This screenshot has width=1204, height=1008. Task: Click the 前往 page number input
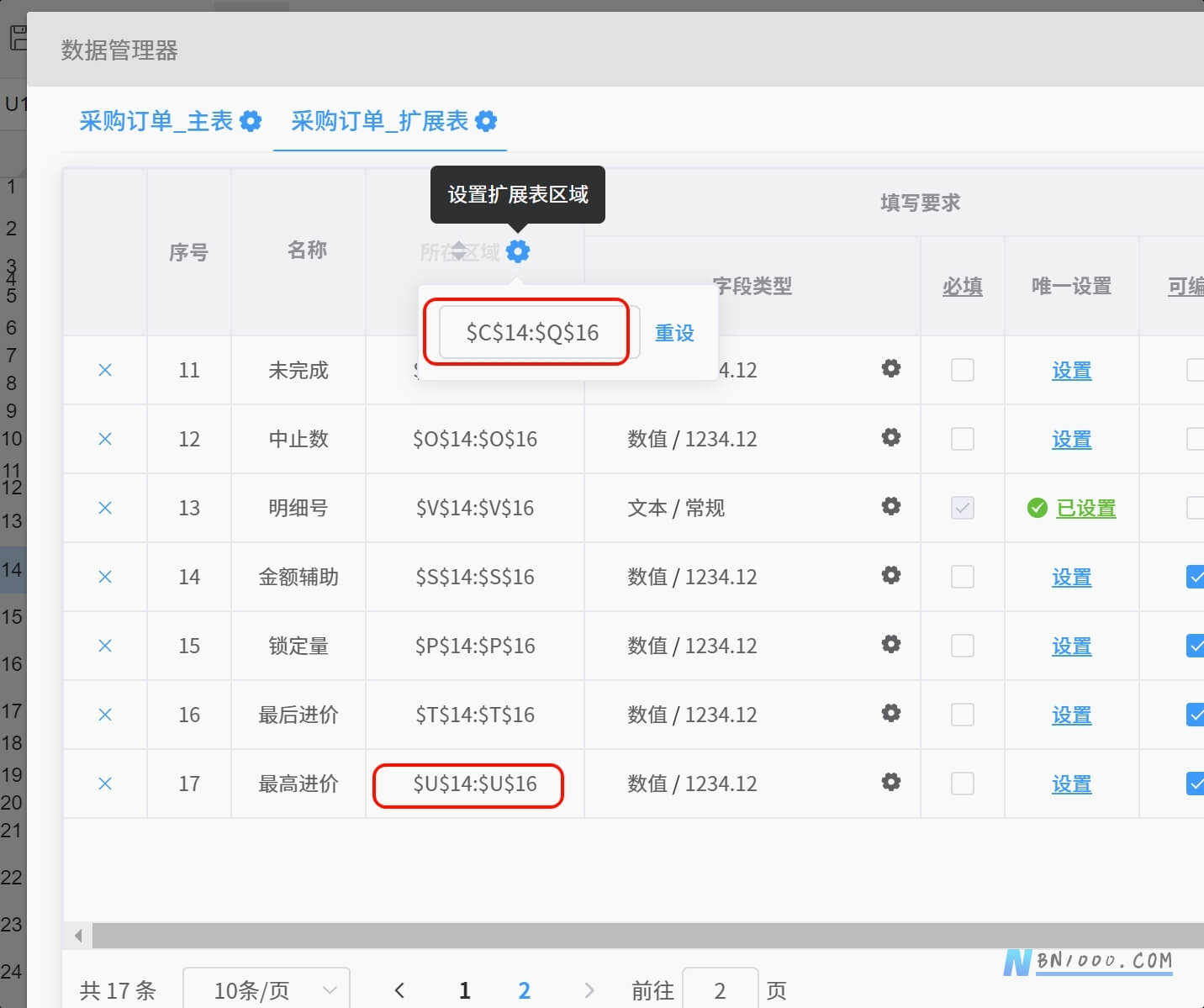coord(720,989)
